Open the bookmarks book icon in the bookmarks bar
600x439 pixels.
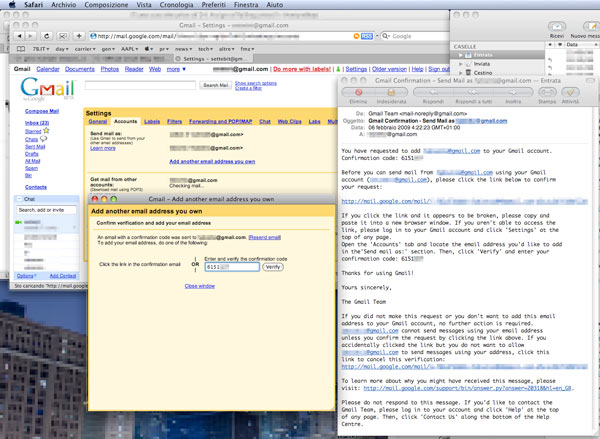(21, 49)
